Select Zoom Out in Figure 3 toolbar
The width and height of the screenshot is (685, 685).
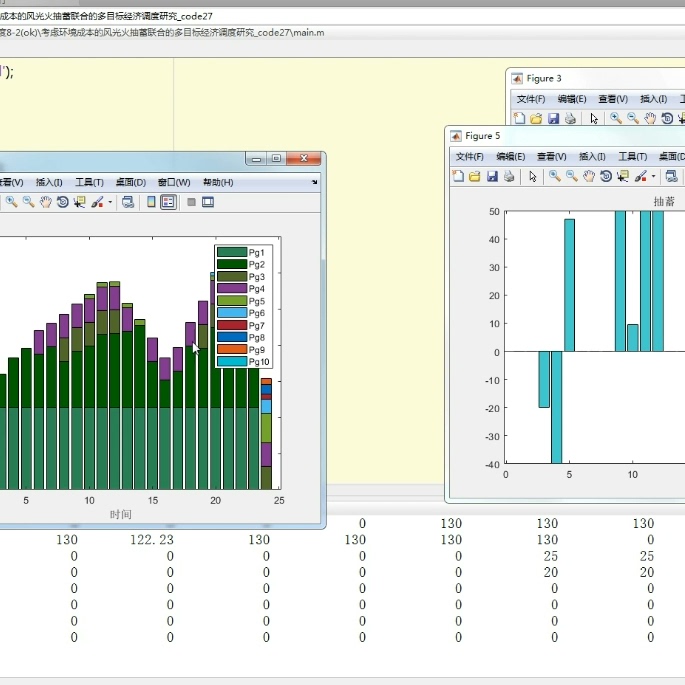pyautogui.click(x=633, y=118)
